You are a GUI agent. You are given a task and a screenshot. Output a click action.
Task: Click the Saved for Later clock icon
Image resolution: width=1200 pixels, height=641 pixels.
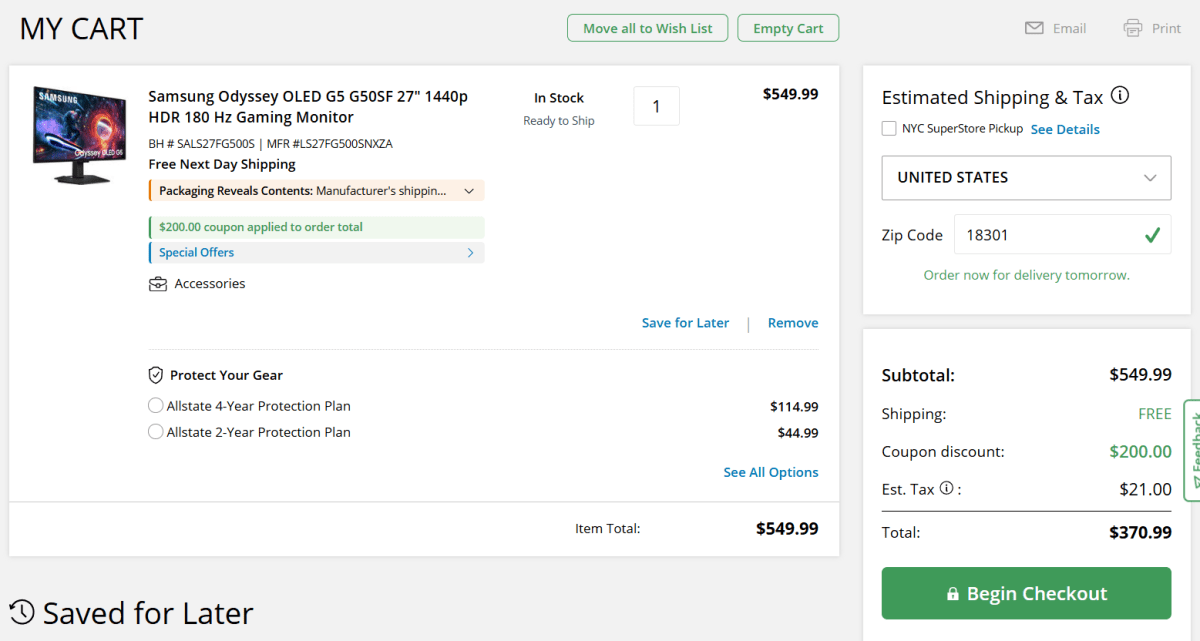[22, 612]
